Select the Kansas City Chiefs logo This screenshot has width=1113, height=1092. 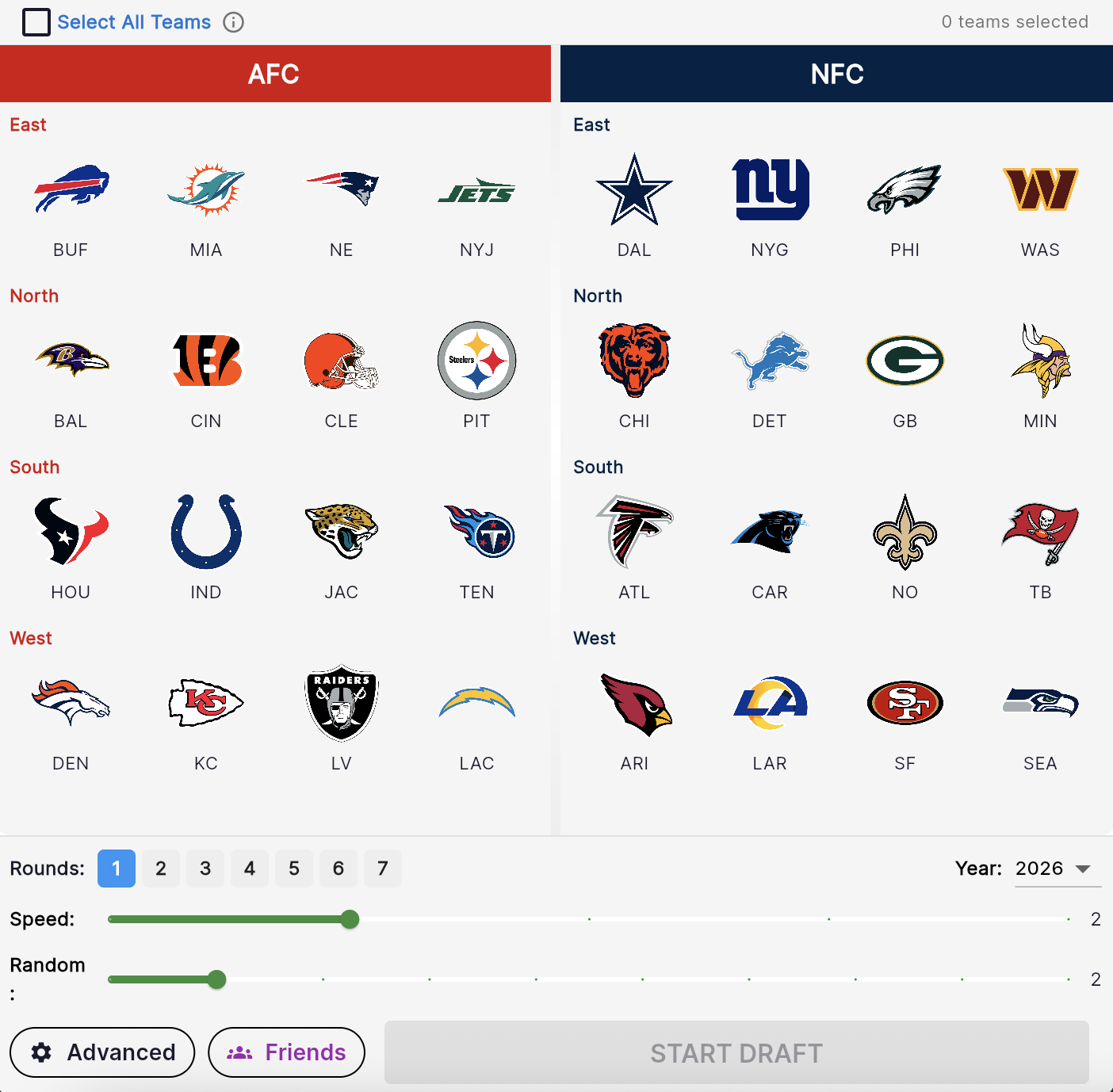(206, 703)
